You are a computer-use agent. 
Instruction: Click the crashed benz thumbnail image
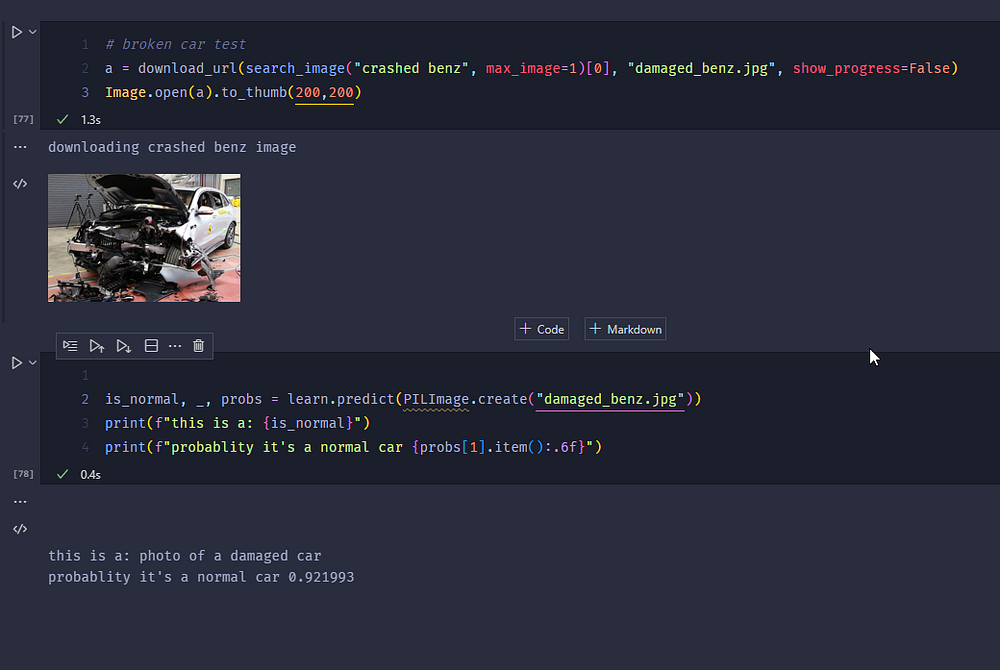pyautogui.click(x=144, y=238)
